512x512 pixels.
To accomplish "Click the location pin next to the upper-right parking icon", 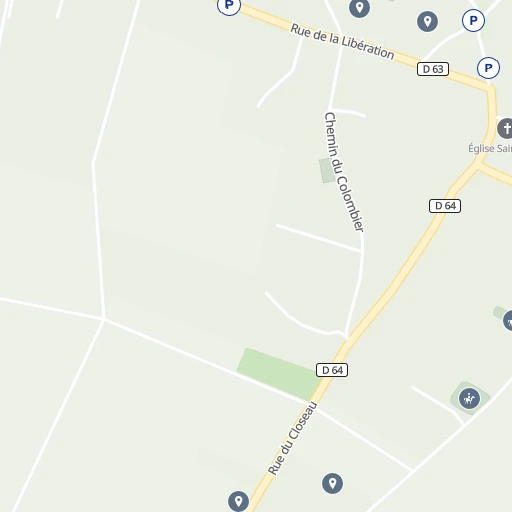I will [x=427, y=21].
